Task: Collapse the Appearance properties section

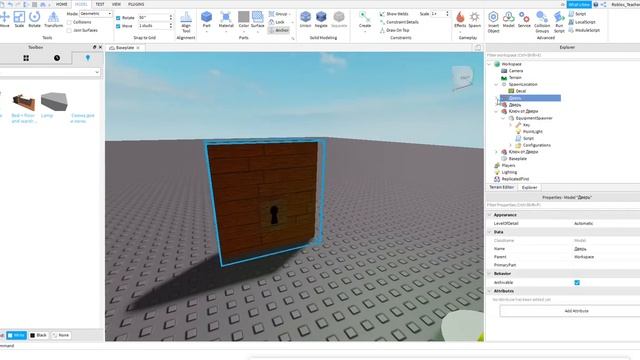Action: pos(489,215)
